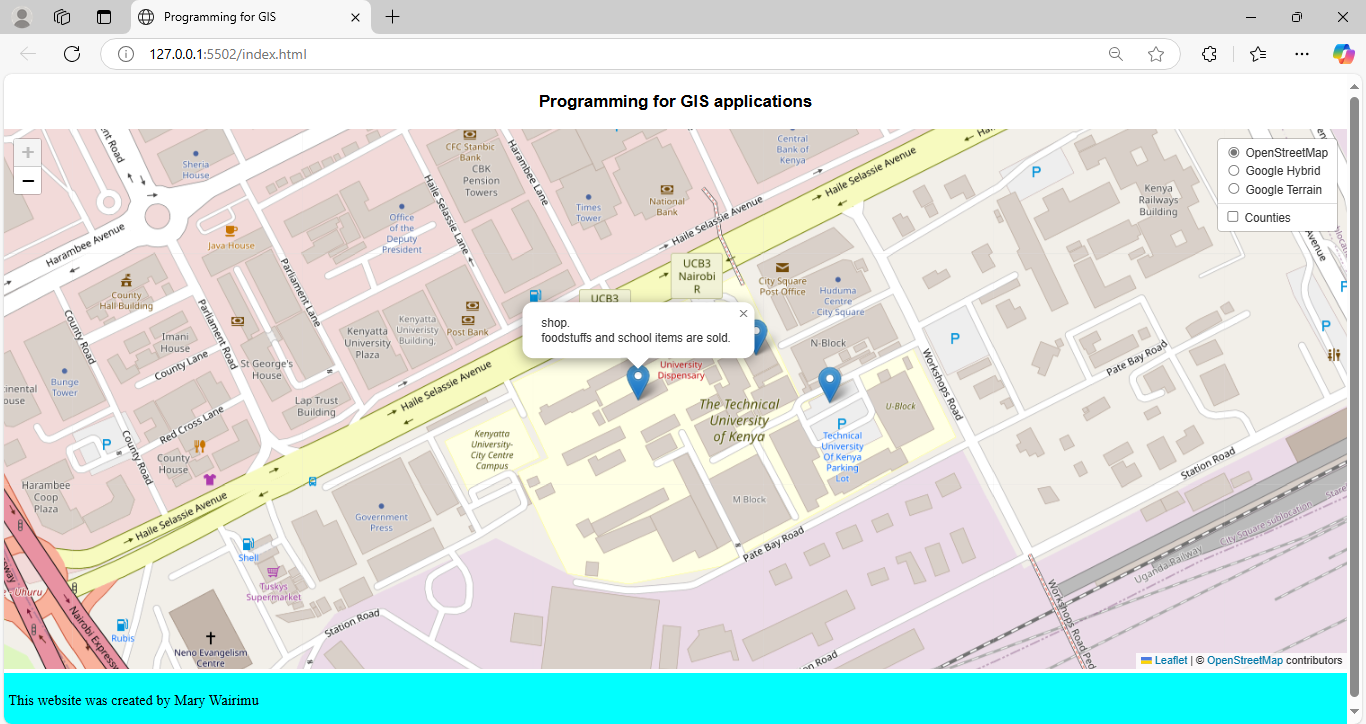This screenshot has height=724, width=1366.
Task: Open the browser profile avatar
Action: [x=22, y=17]
